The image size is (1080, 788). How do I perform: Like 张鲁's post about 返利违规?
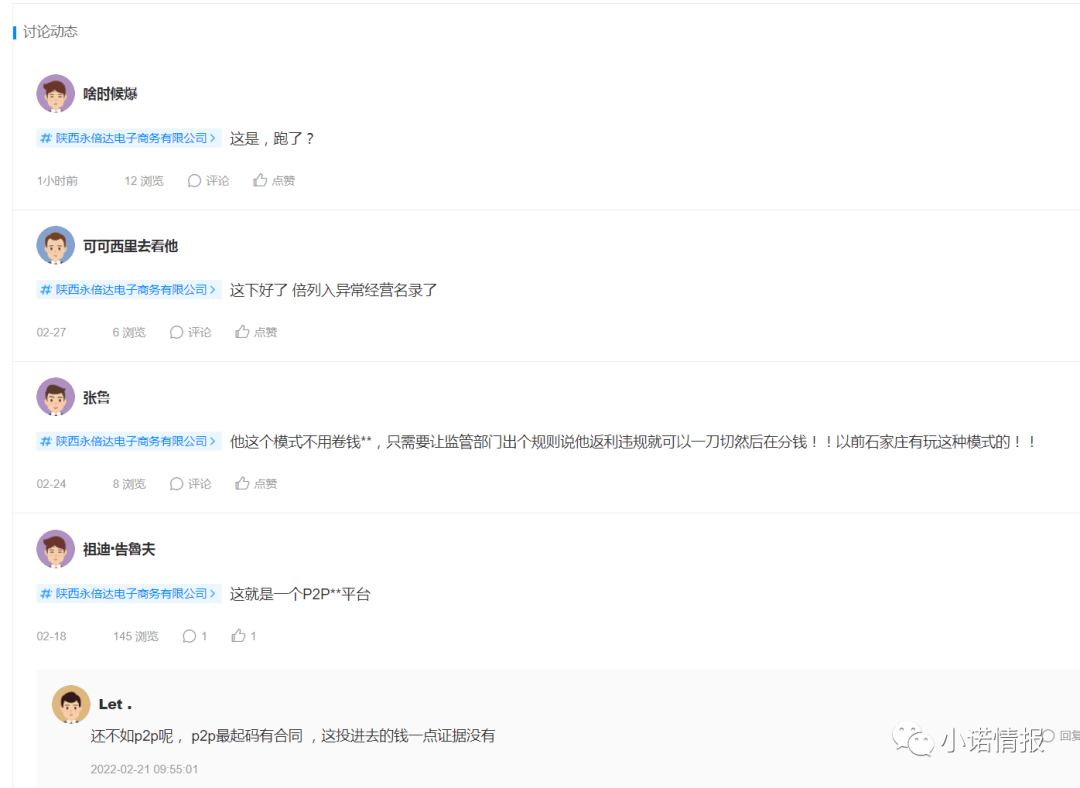tap(256, 484)
